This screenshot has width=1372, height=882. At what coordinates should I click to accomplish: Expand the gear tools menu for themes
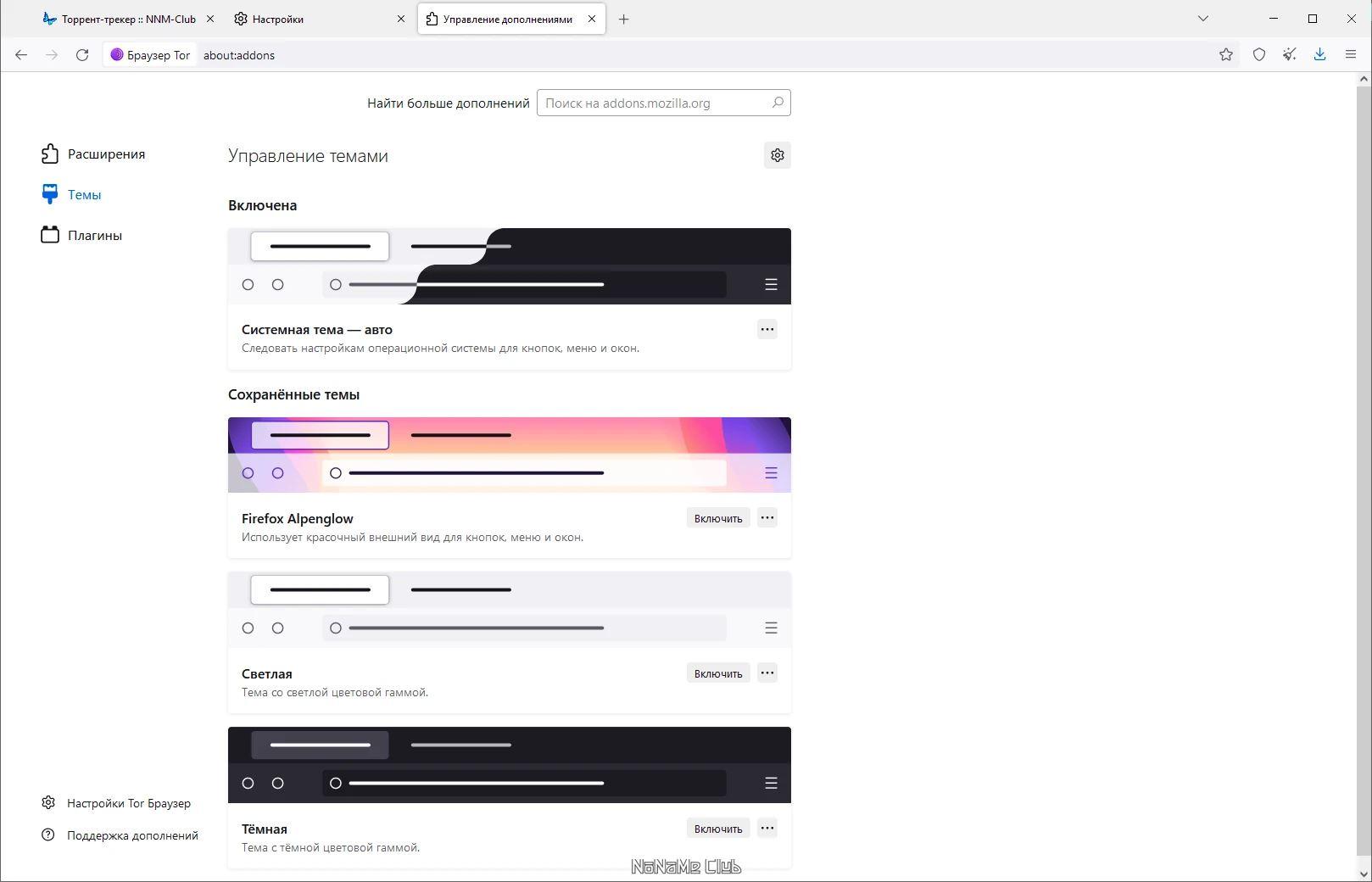778,155
